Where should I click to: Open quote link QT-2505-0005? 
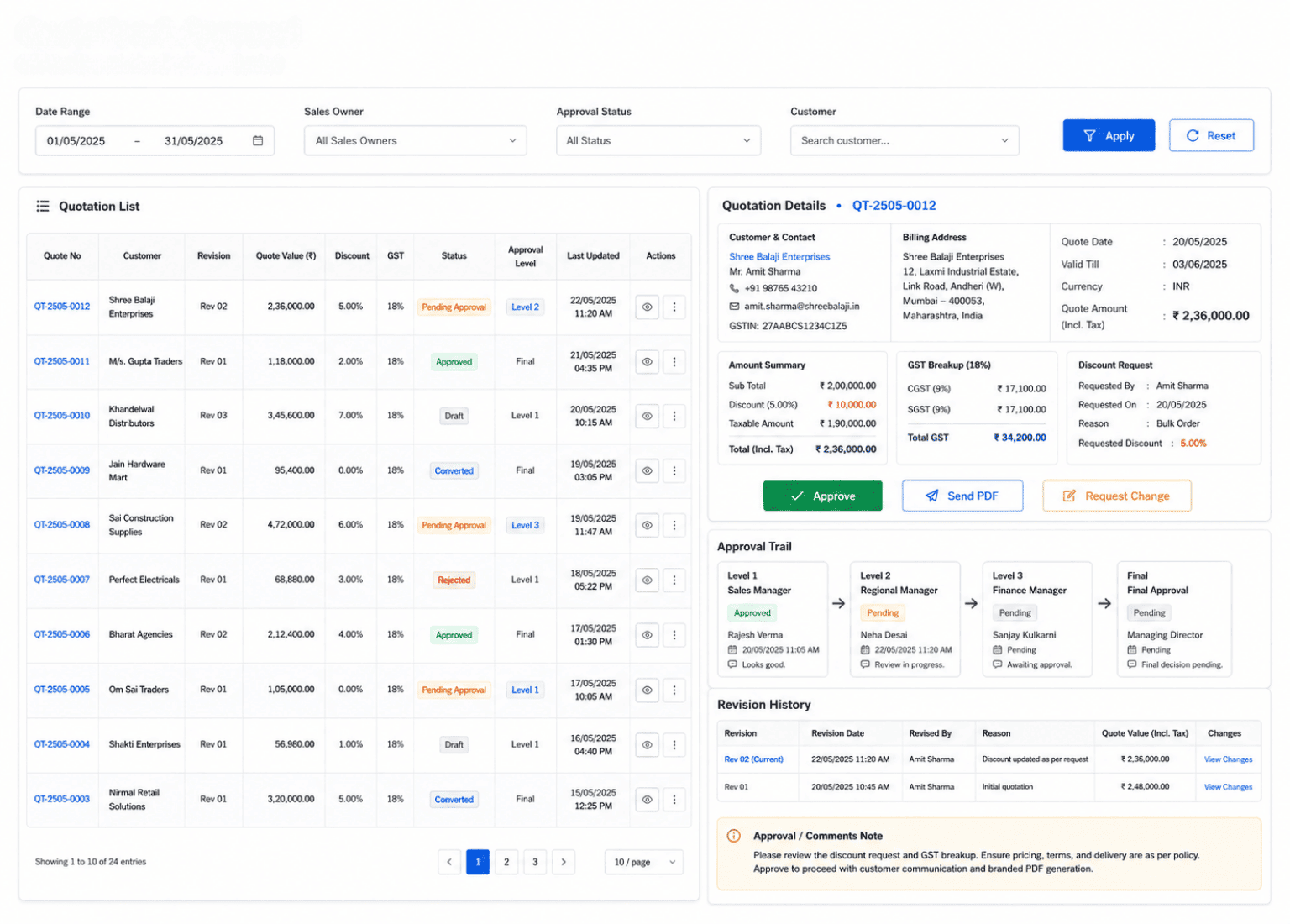tap(62, 689)
